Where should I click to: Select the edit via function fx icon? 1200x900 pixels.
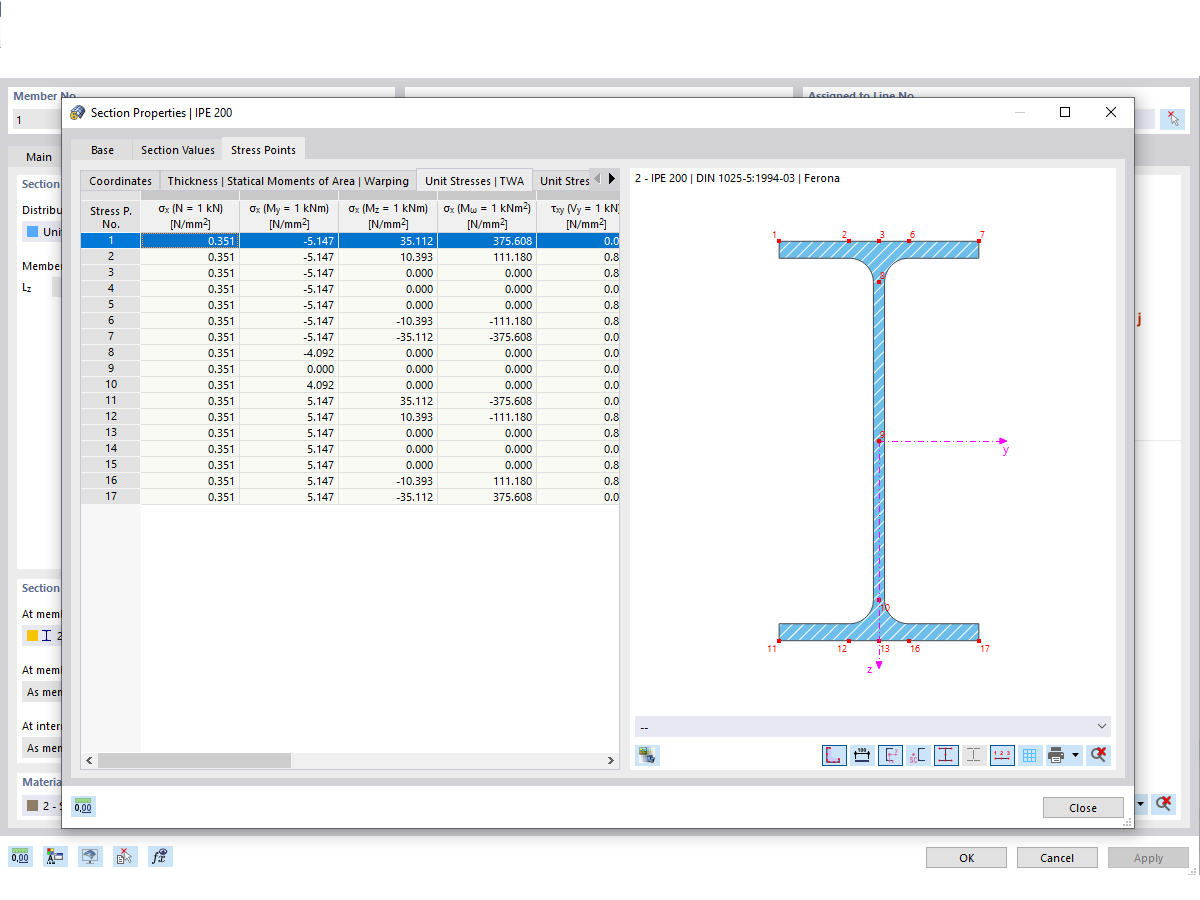[x=159, y=856]
